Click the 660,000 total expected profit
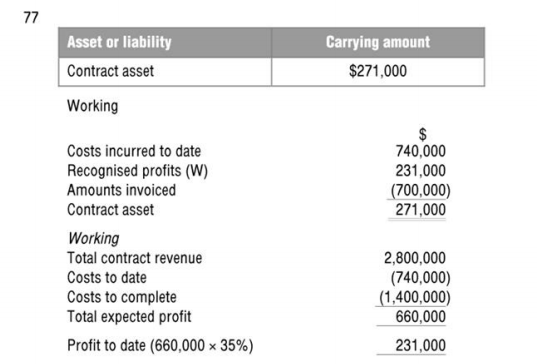 coord(421,317)
